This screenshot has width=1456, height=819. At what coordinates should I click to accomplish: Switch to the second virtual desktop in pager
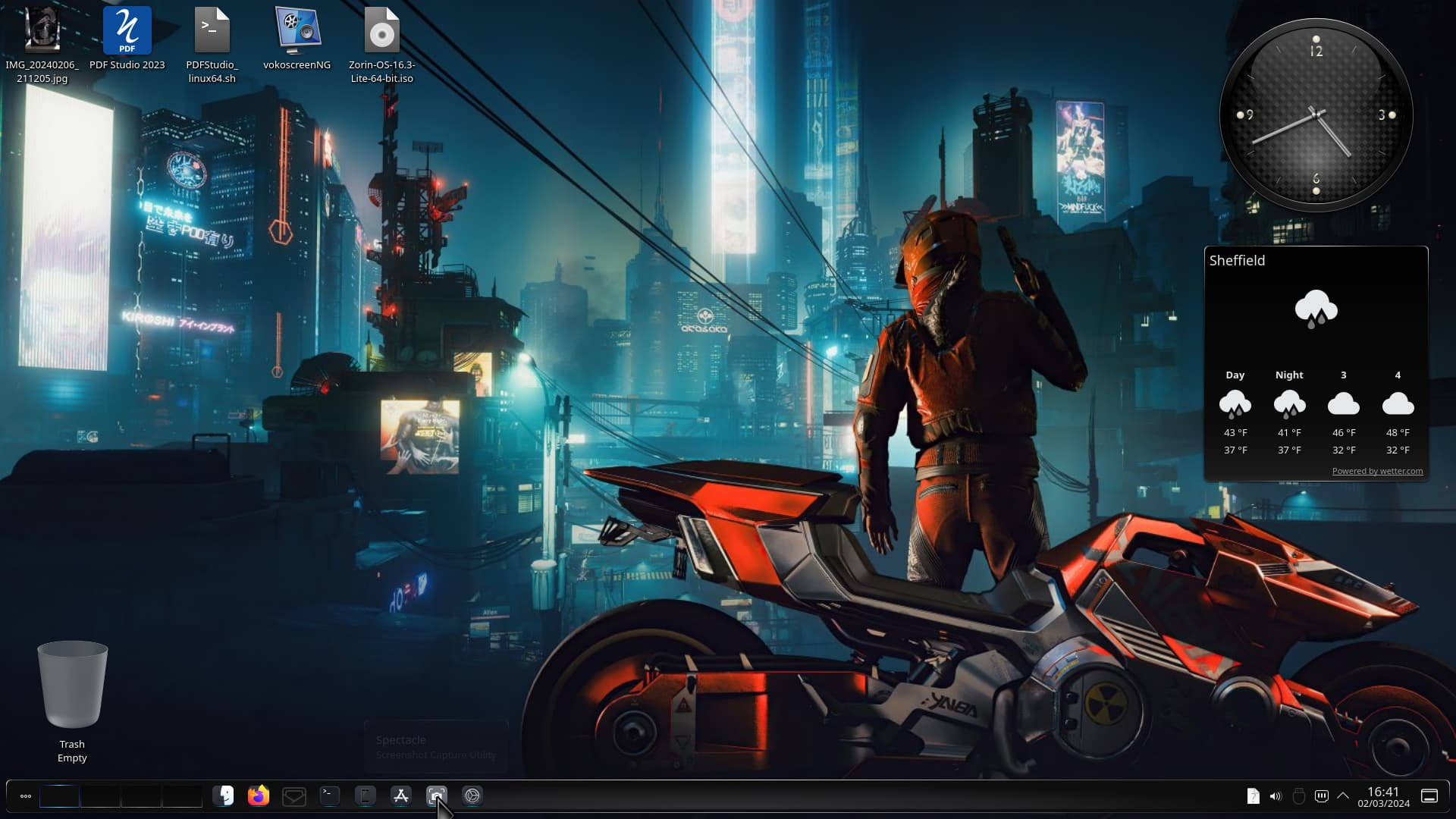100,796
